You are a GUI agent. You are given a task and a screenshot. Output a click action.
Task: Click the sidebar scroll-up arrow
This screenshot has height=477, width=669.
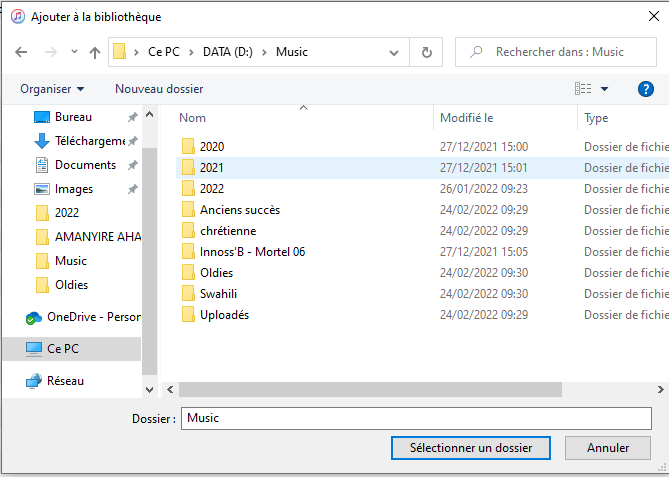coord(149,115)
